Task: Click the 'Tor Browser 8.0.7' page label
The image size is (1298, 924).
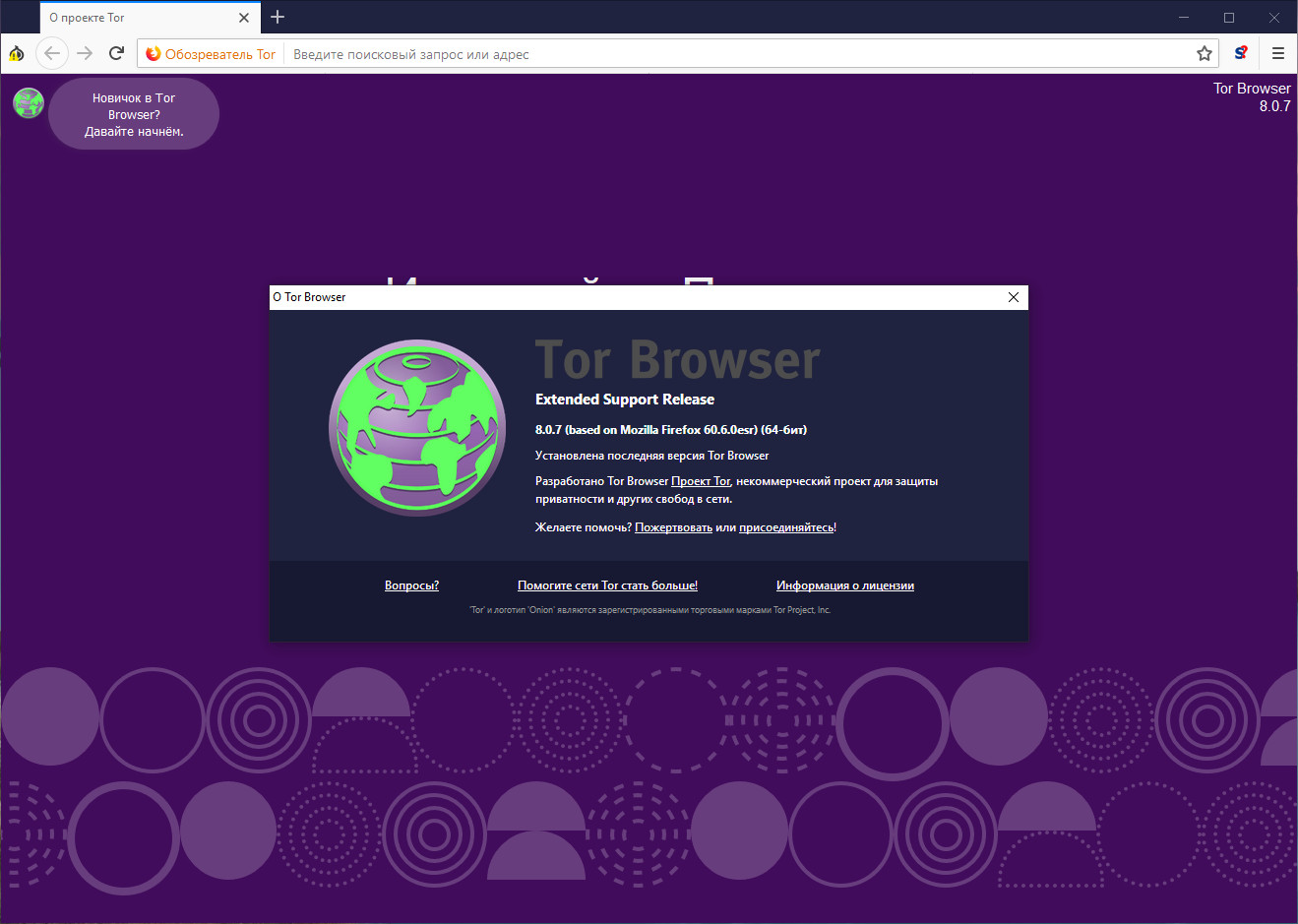Action: click(x=1252, y=97)
